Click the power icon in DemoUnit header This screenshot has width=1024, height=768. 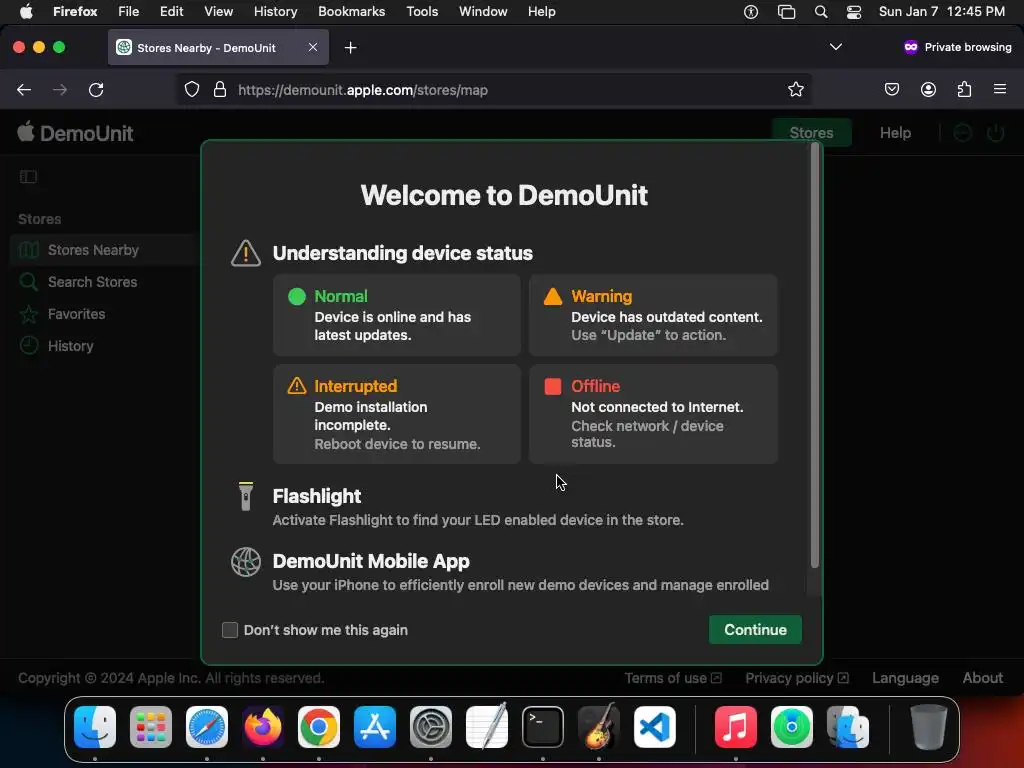click(995, 133)
